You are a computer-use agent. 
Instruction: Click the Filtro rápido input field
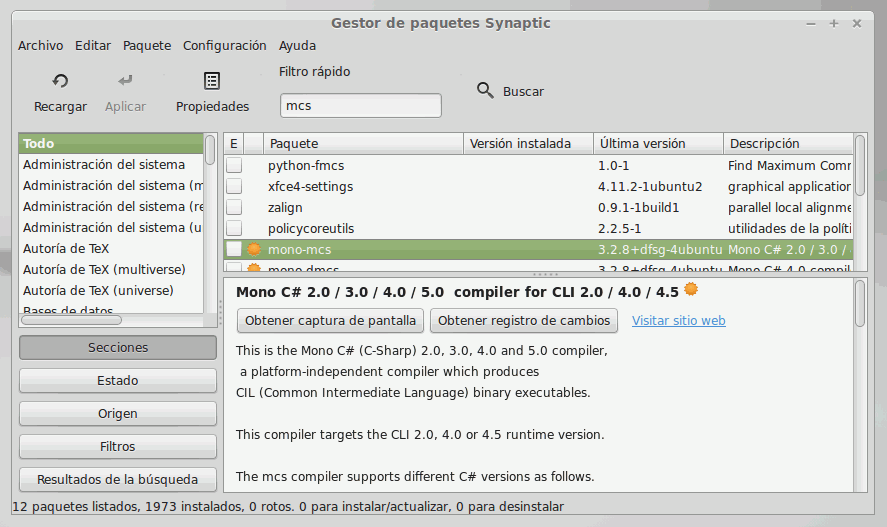(361, 106)
